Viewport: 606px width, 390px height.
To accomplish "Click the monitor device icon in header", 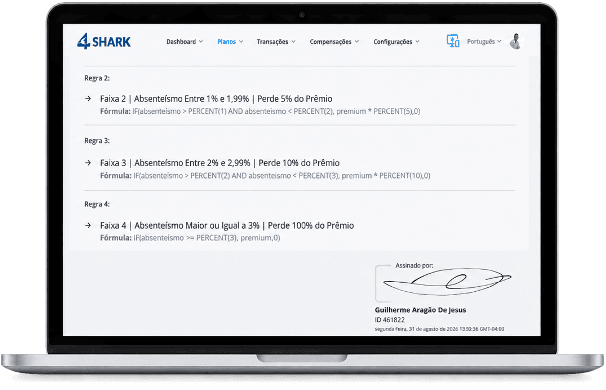I will point(453,41).
